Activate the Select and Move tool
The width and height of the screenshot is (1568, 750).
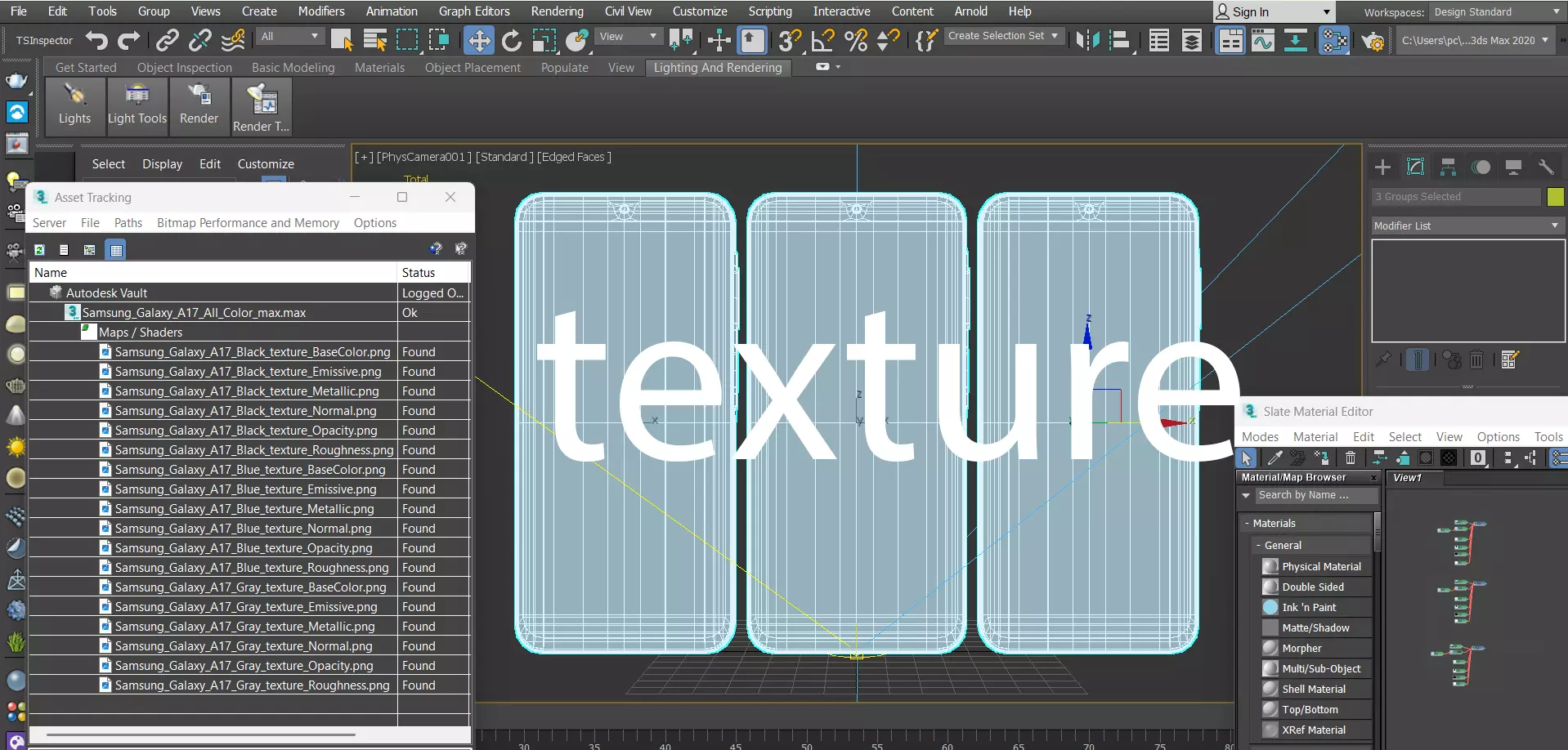[479, 40]
